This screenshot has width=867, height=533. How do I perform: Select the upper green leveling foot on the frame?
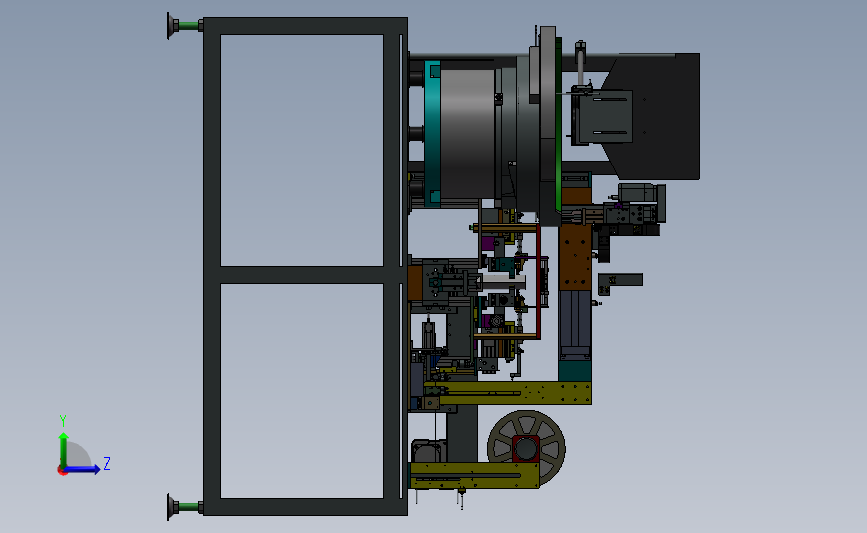click(185, 25)
